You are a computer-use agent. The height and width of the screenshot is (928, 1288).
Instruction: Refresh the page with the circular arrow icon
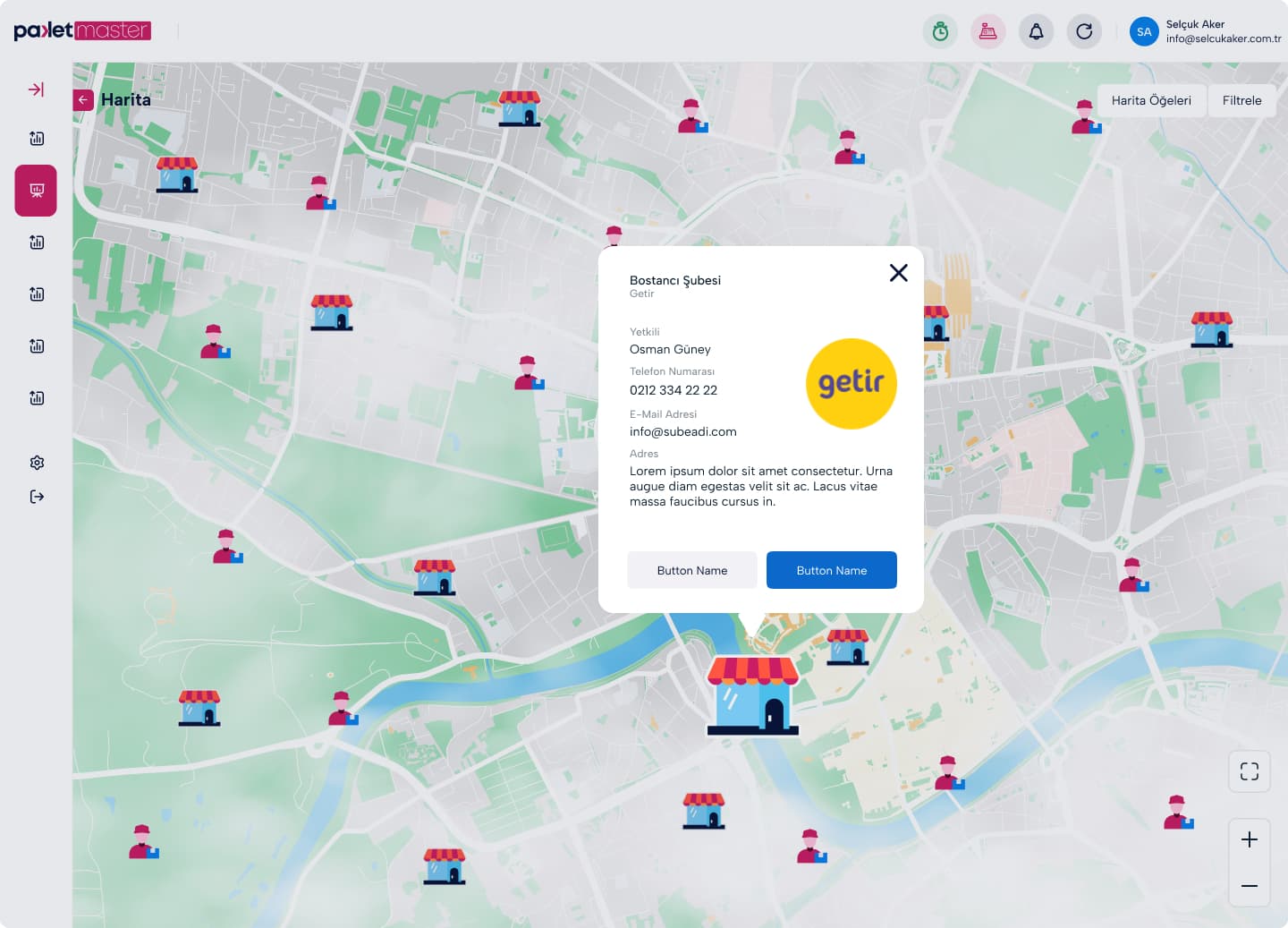click(x=1084, y=31)
